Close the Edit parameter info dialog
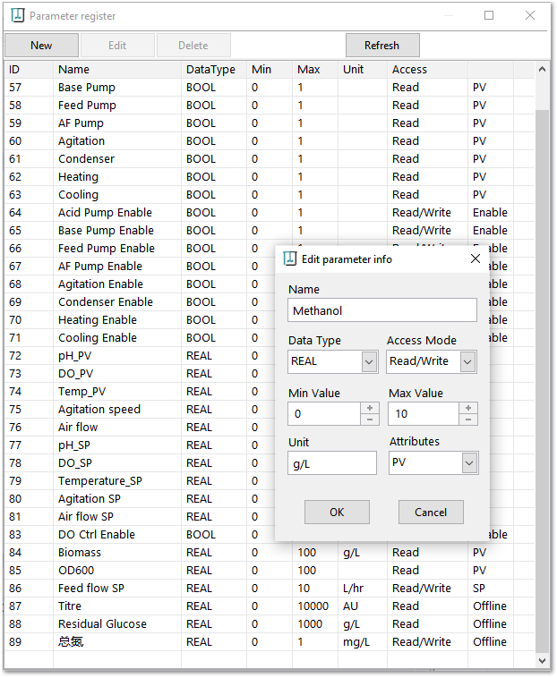Screen dimensions: 557x678 pos(475,259)
